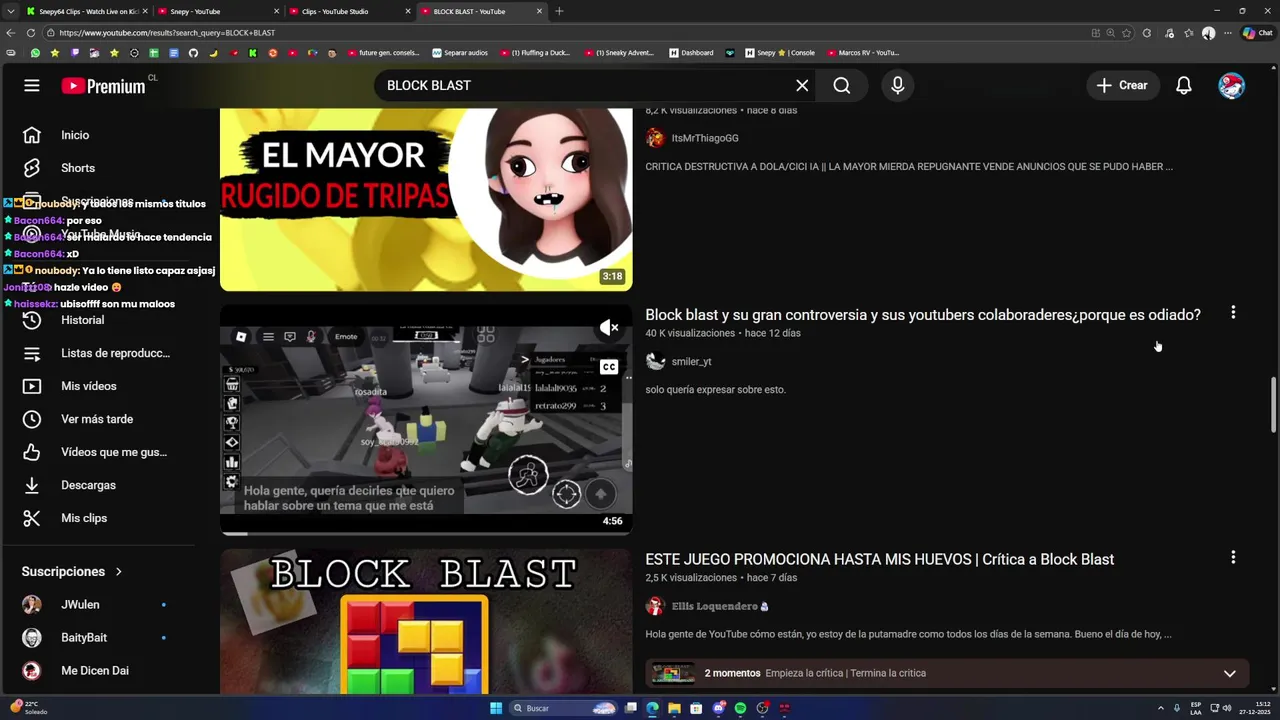The height and width of the screenshot is (720, 1280).
Task: Toggle captions CC on the preview
Action: click(609, 367)
